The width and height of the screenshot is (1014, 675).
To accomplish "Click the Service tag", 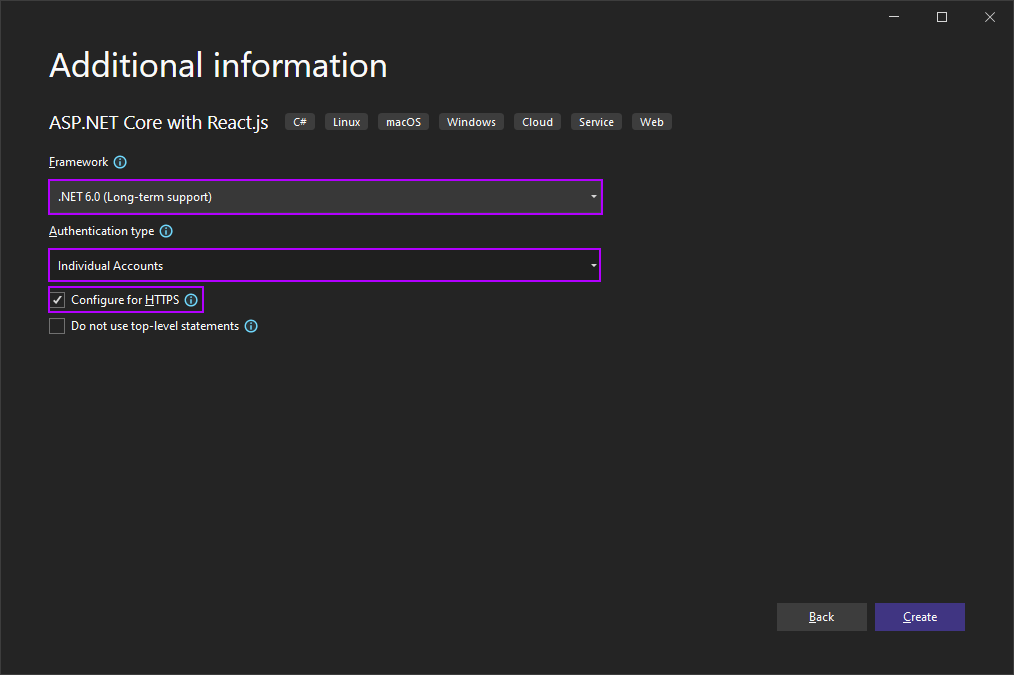I will (x=596, y=122).
